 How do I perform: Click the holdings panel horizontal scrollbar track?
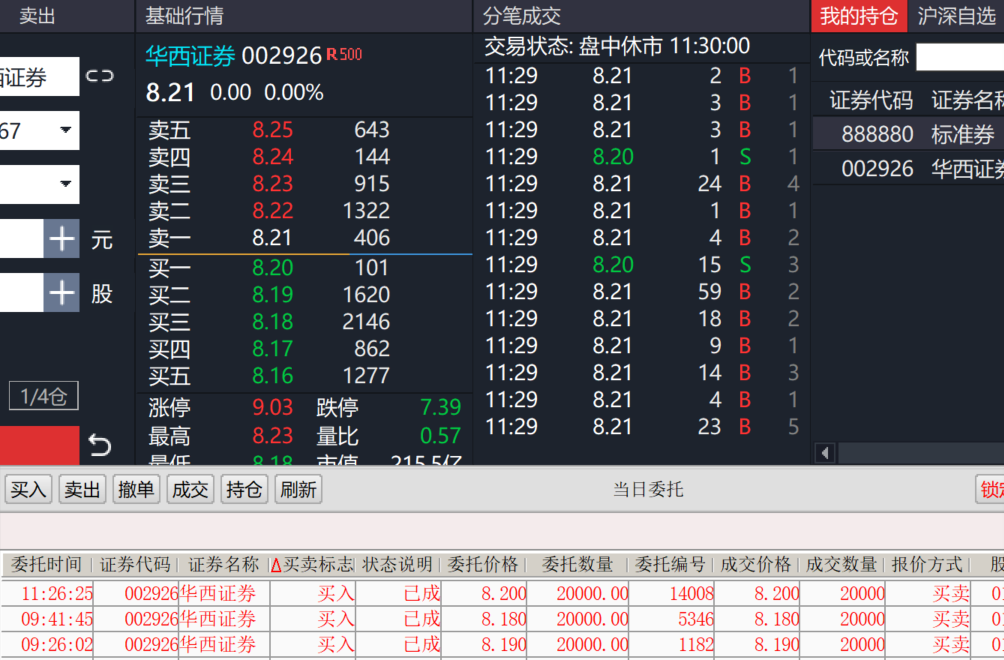coord(921,453)
